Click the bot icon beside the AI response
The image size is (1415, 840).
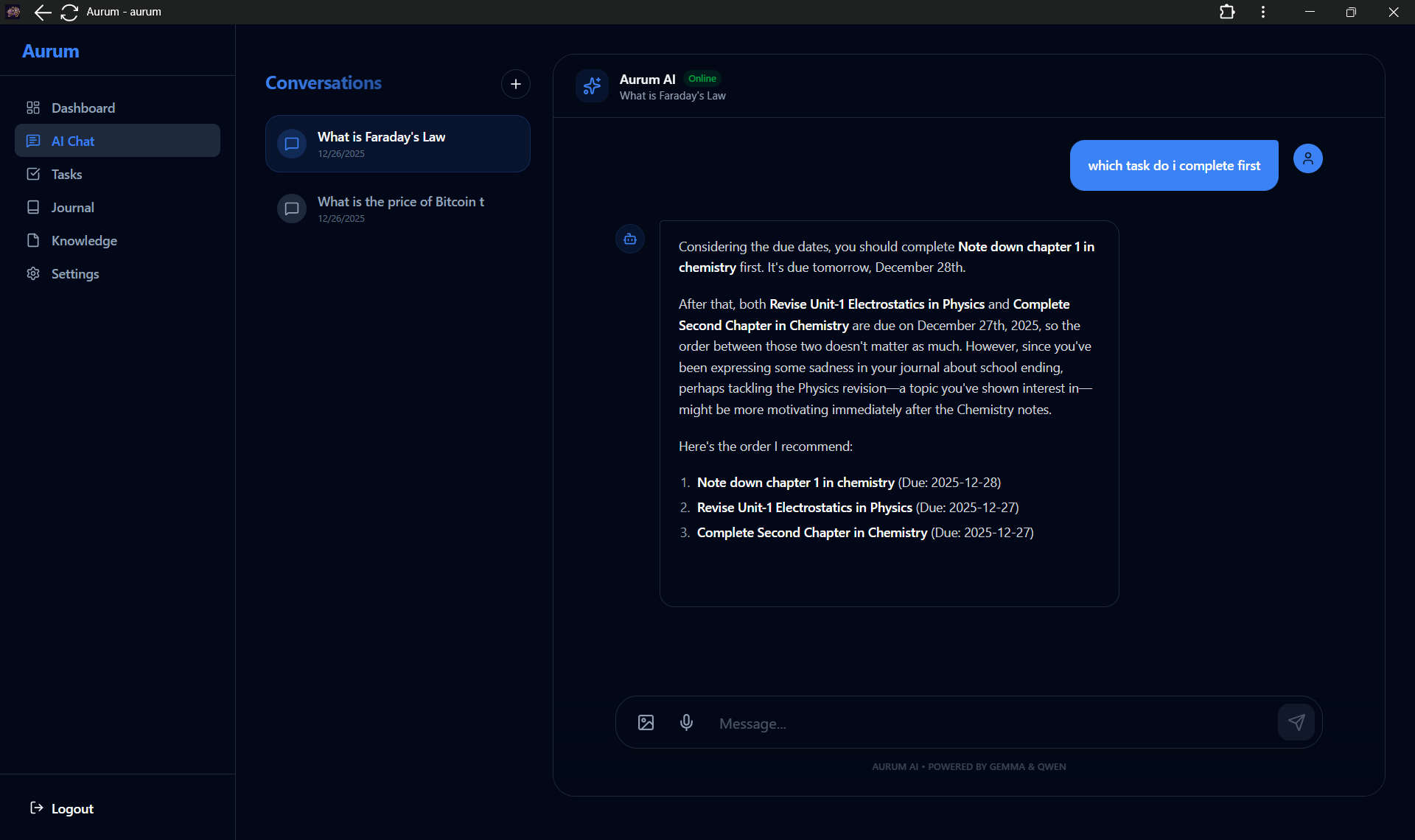(629, 239)
